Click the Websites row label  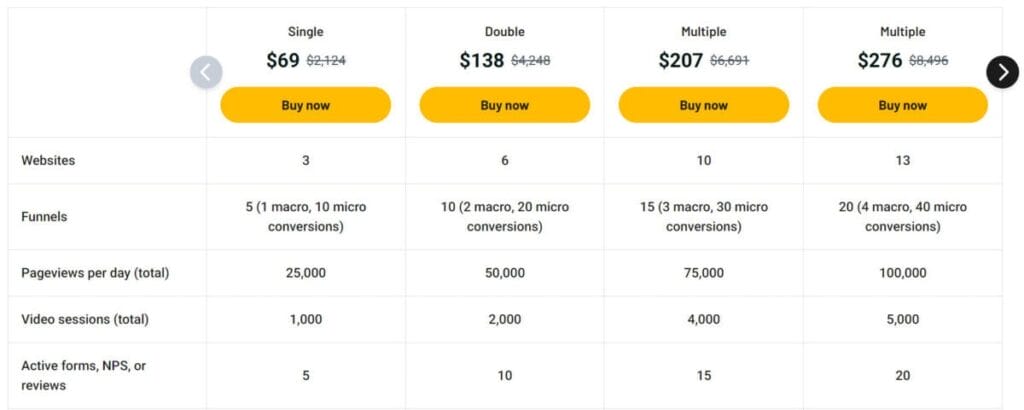click(48, 160)
